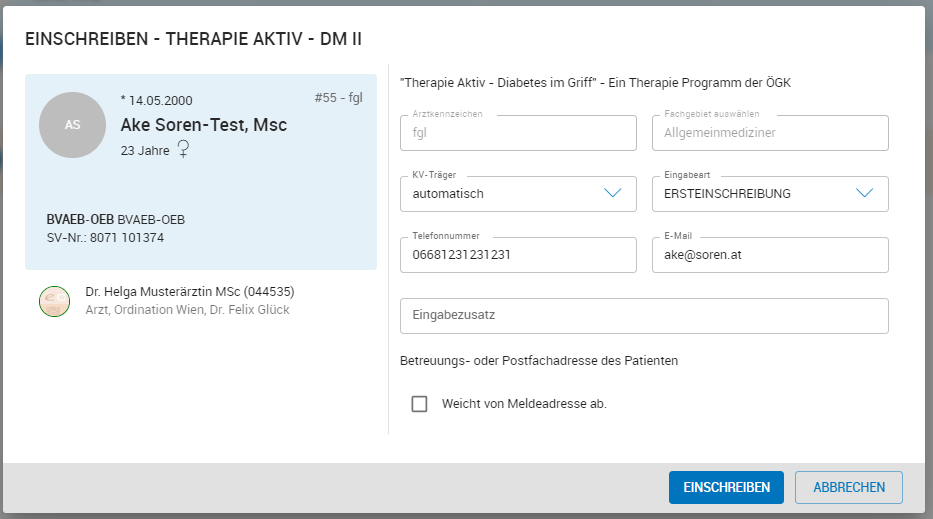
Task: Click 'Arzt, Ordination Wien, Dr. Felix Glück'
Action: pyautogui.click(x=187, y=309)
